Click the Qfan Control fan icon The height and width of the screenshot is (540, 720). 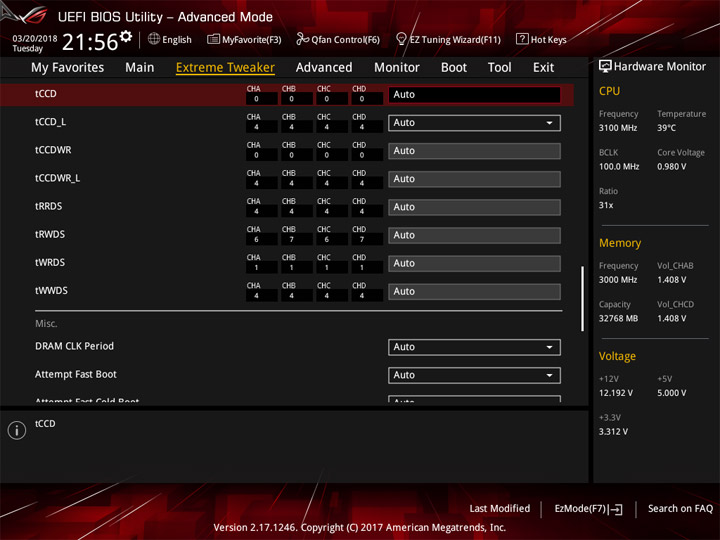pyautogui.click(x=302, y=39)
